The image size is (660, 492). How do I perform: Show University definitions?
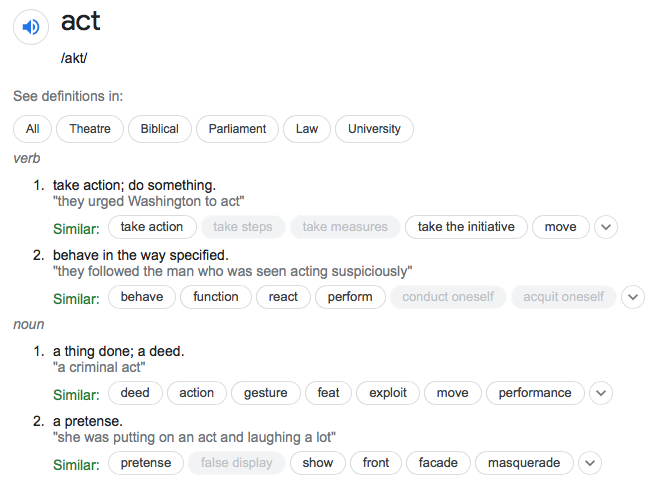click(x=374, y=129)
